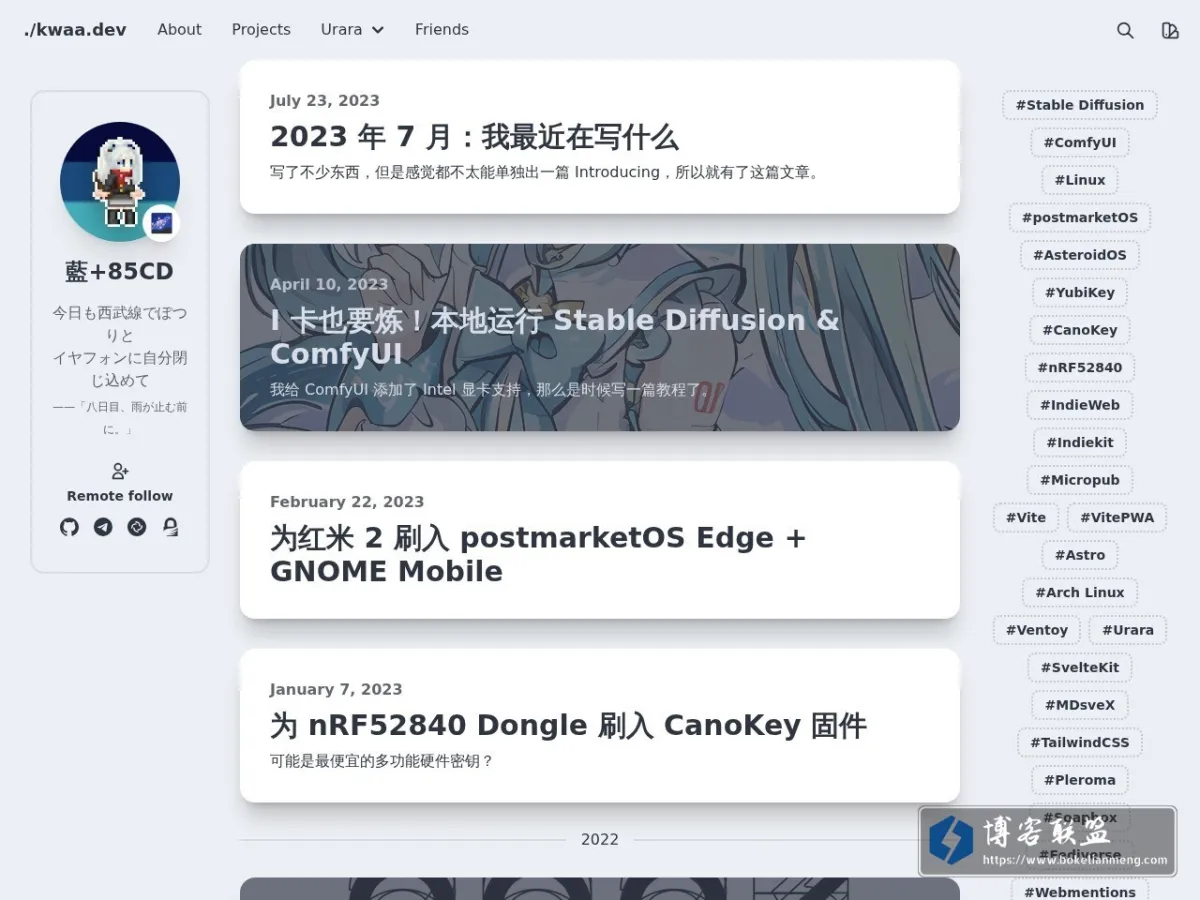1200x900 pixels.
Task: Click the Remote follow person-plus icon
Action: tap(120, 471)
